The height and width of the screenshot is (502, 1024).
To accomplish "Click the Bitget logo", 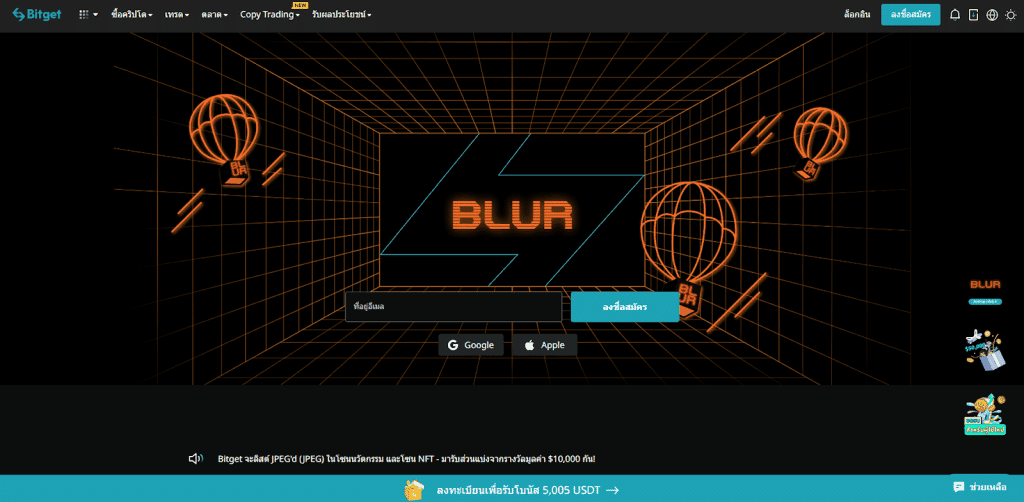I will (x=37, y=14).
